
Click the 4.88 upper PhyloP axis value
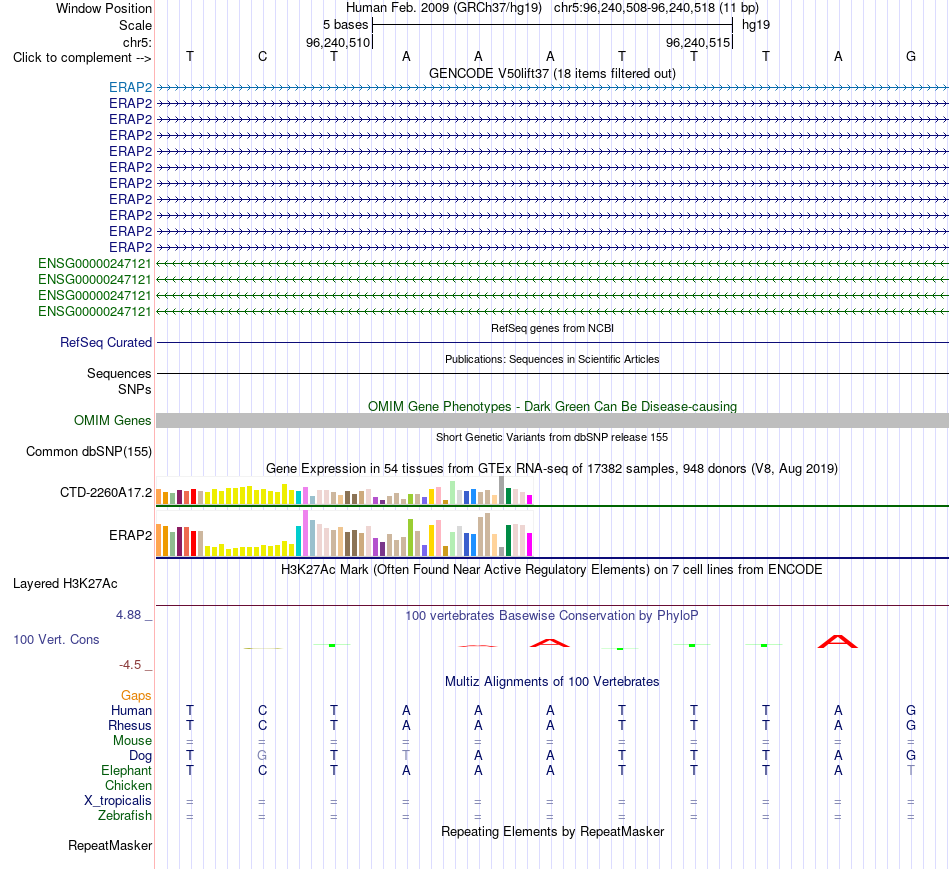128,614
